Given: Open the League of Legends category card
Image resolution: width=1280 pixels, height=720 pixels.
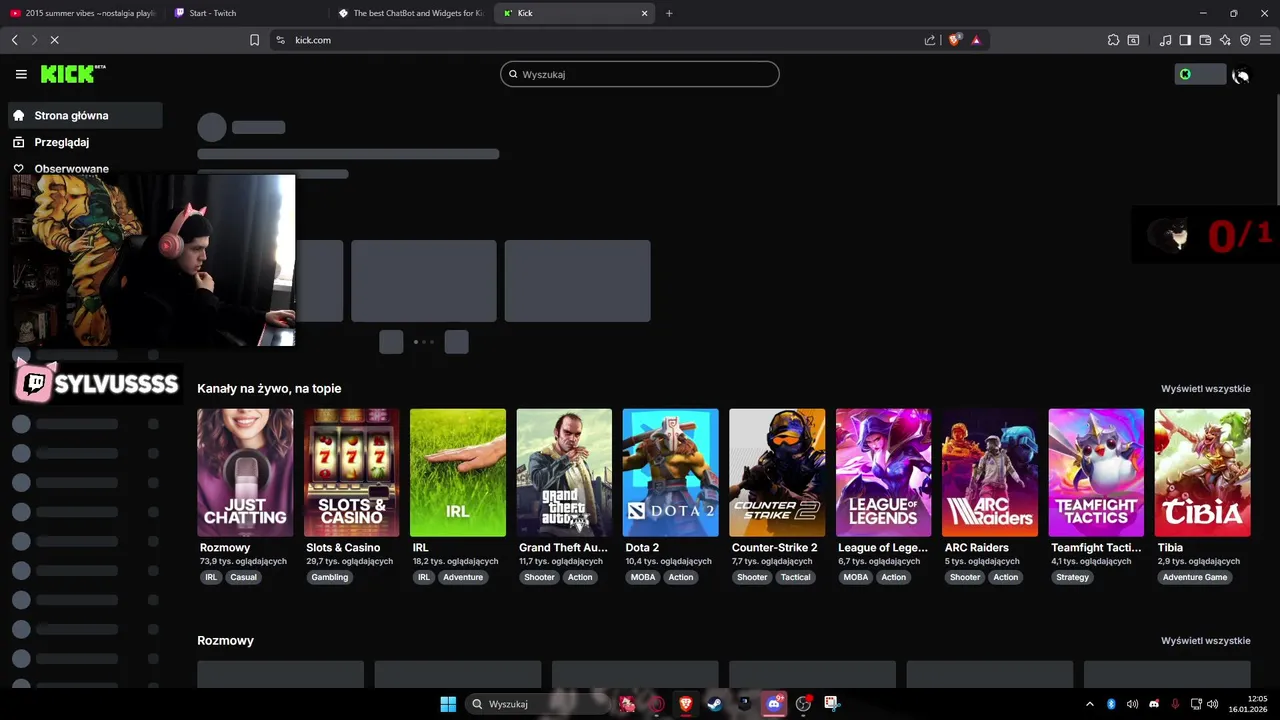Looking at the screenshot, I should [883, 472].
